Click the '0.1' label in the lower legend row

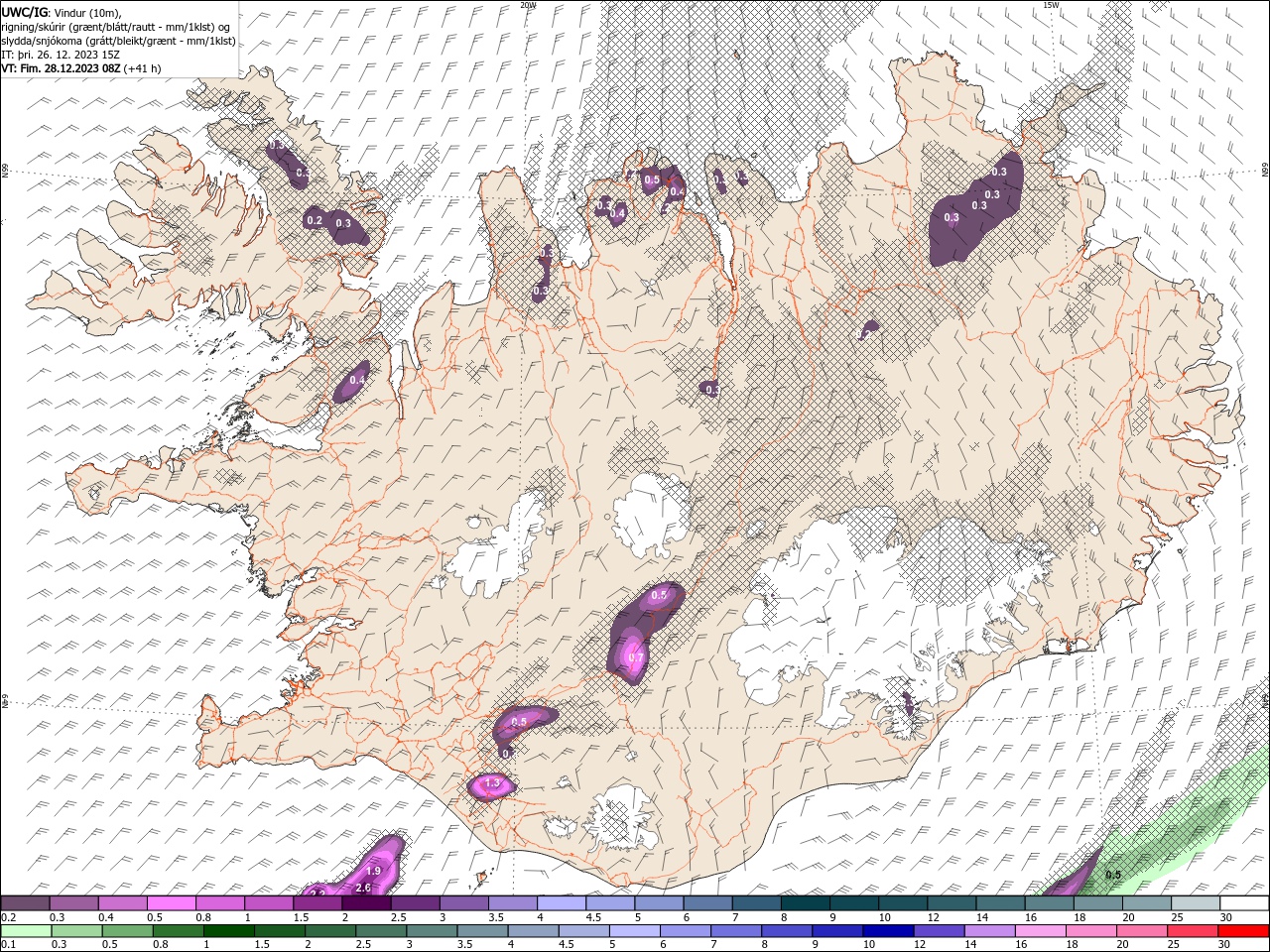point(8,945)
